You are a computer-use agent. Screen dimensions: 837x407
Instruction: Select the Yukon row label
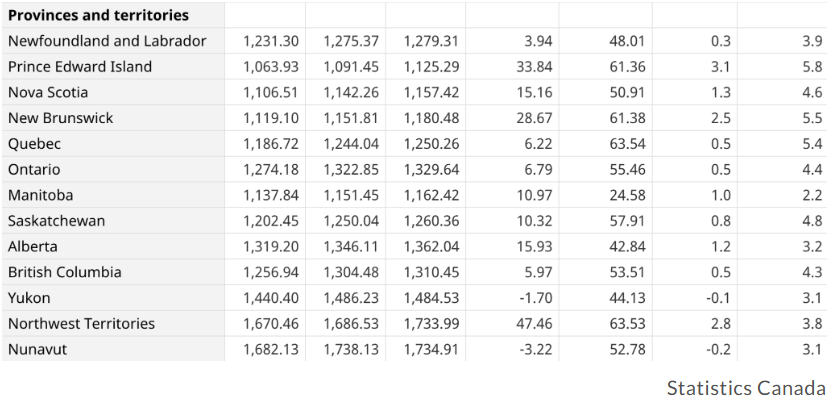pos(113,298)
